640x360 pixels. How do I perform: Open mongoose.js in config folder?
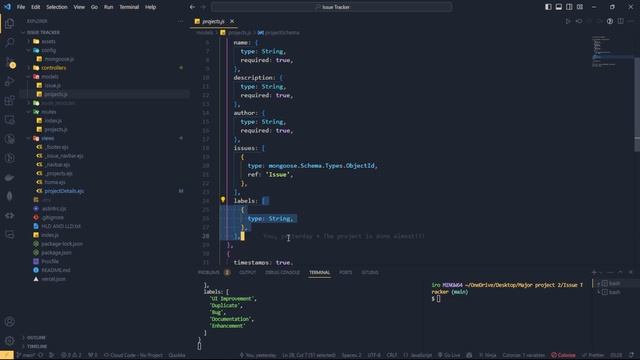click(59, 59)
